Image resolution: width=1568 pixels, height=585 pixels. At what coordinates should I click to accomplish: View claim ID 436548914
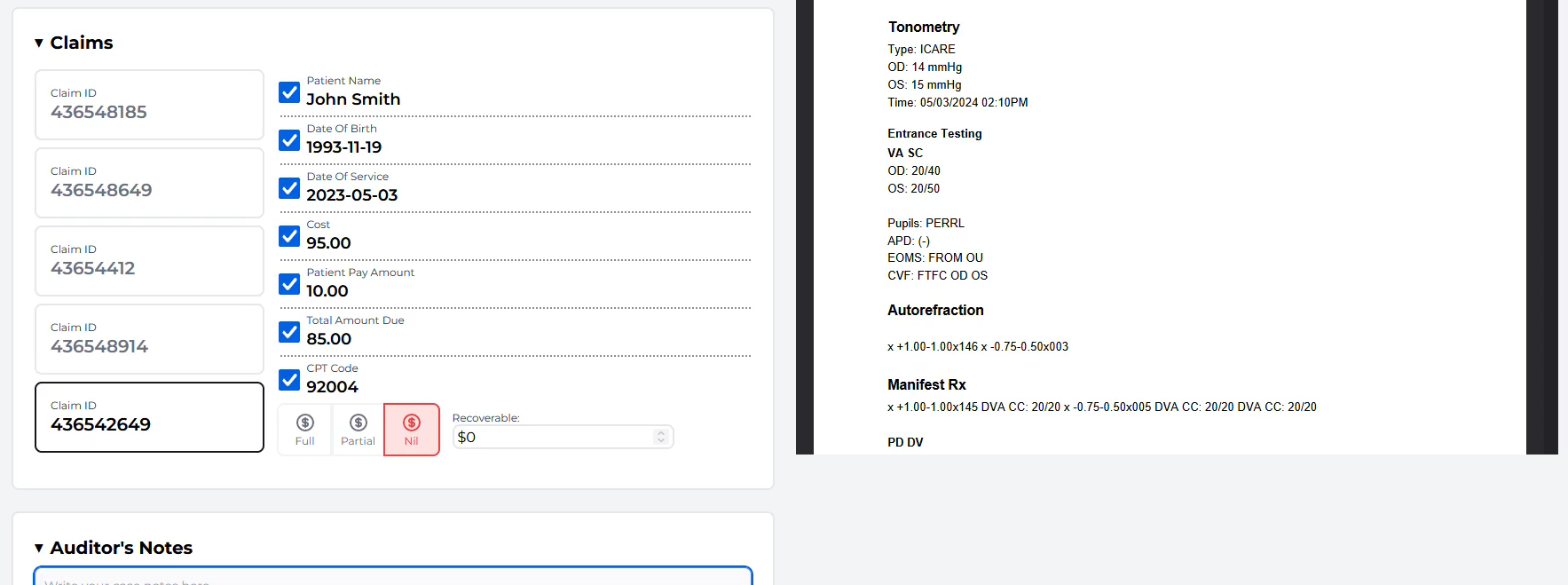point(149,339)
